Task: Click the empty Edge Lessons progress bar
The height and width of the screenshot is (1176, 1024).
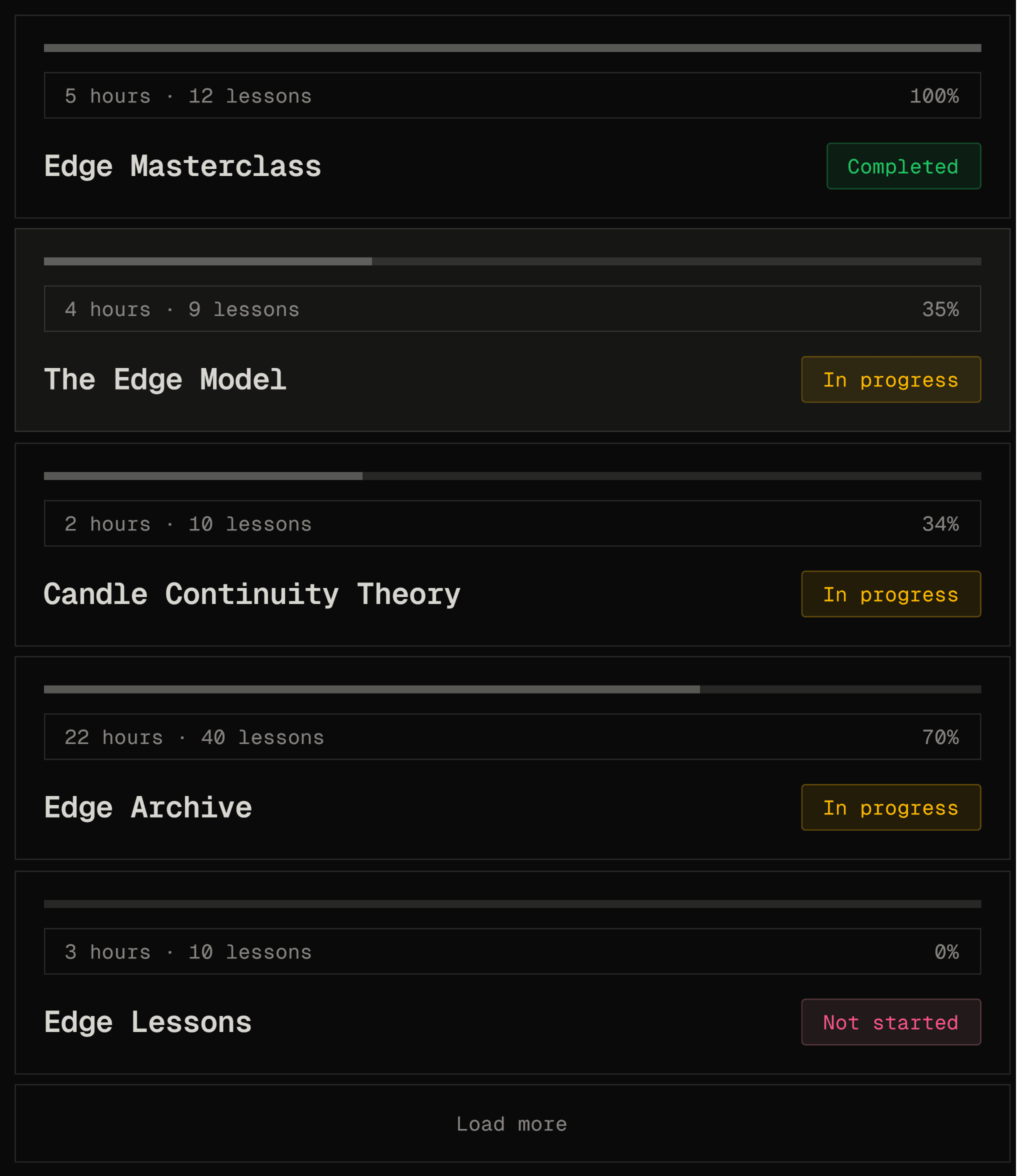Action: [x=516, y=911]
